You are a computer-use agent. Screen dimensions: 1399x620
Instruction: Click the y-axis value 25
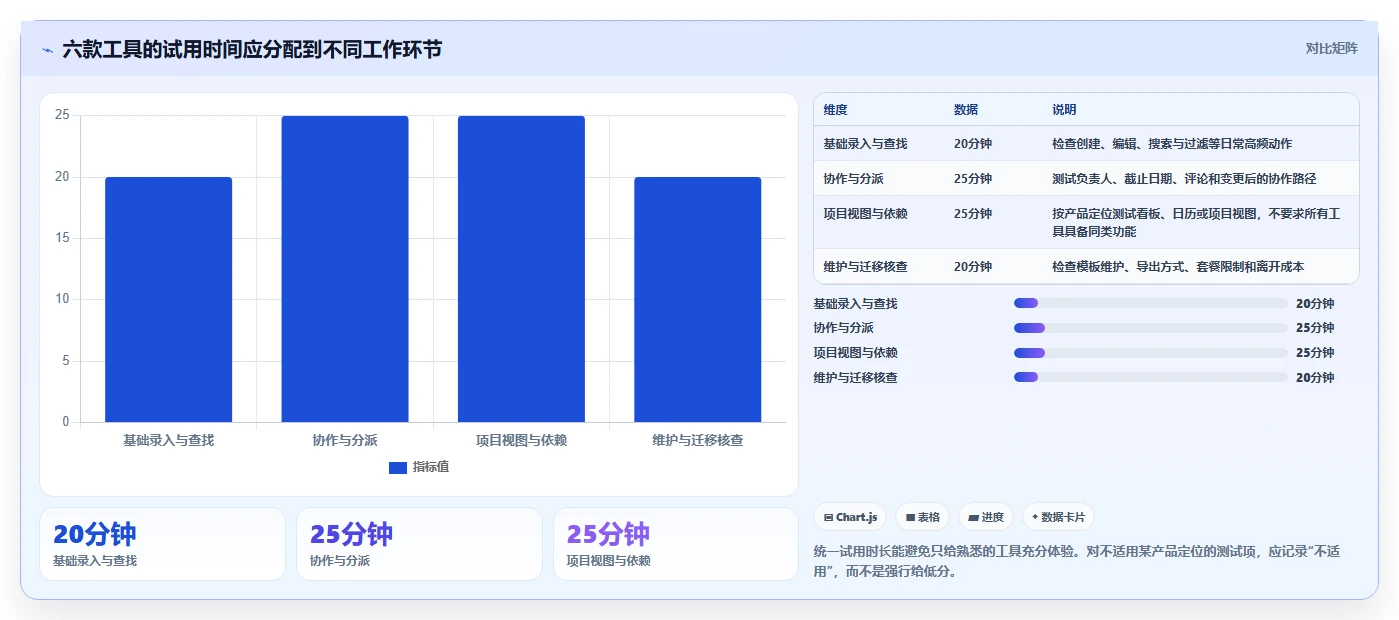pos(62,115)
